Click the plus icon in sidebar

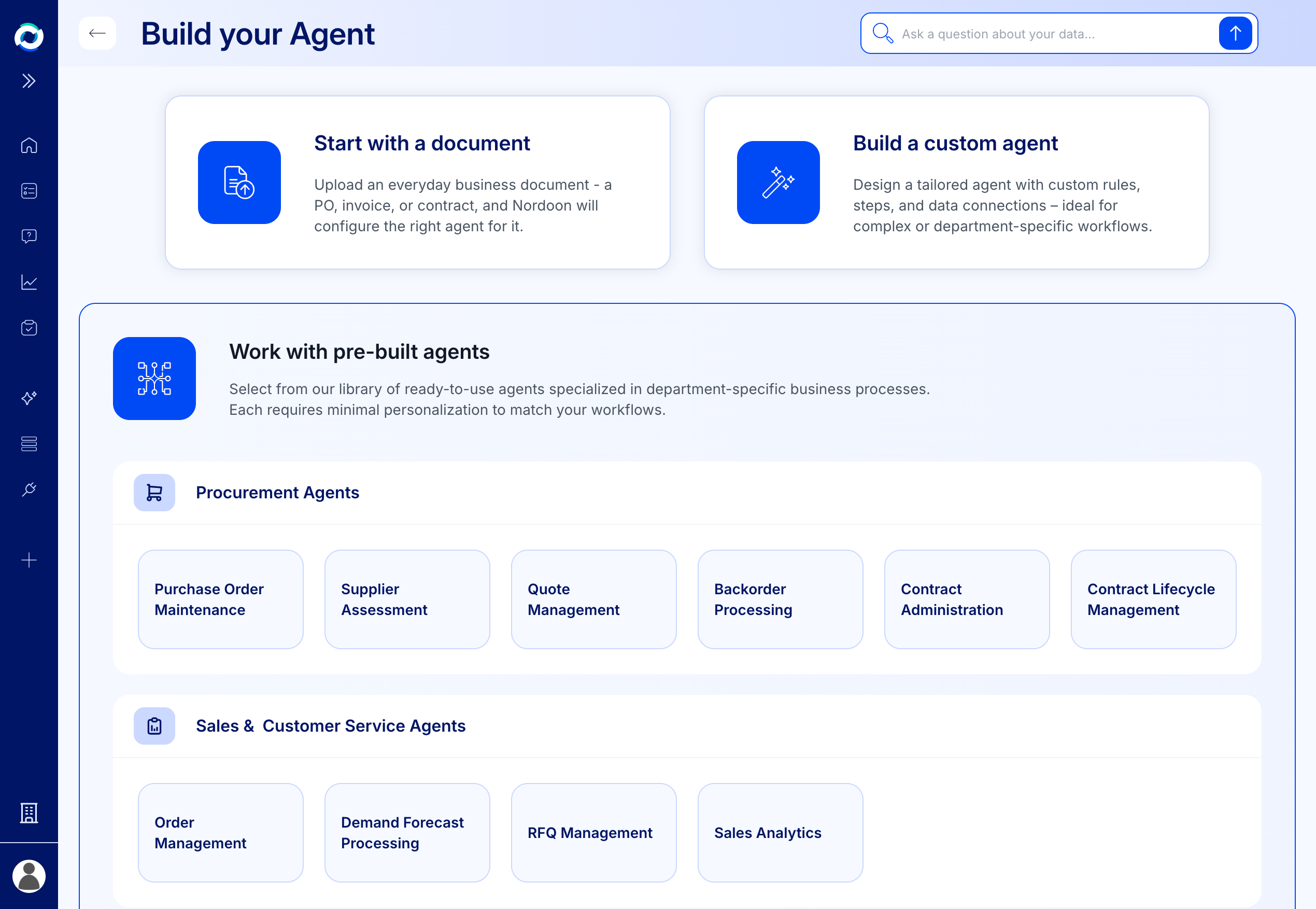pyautogui.click(x=29, y=560)
